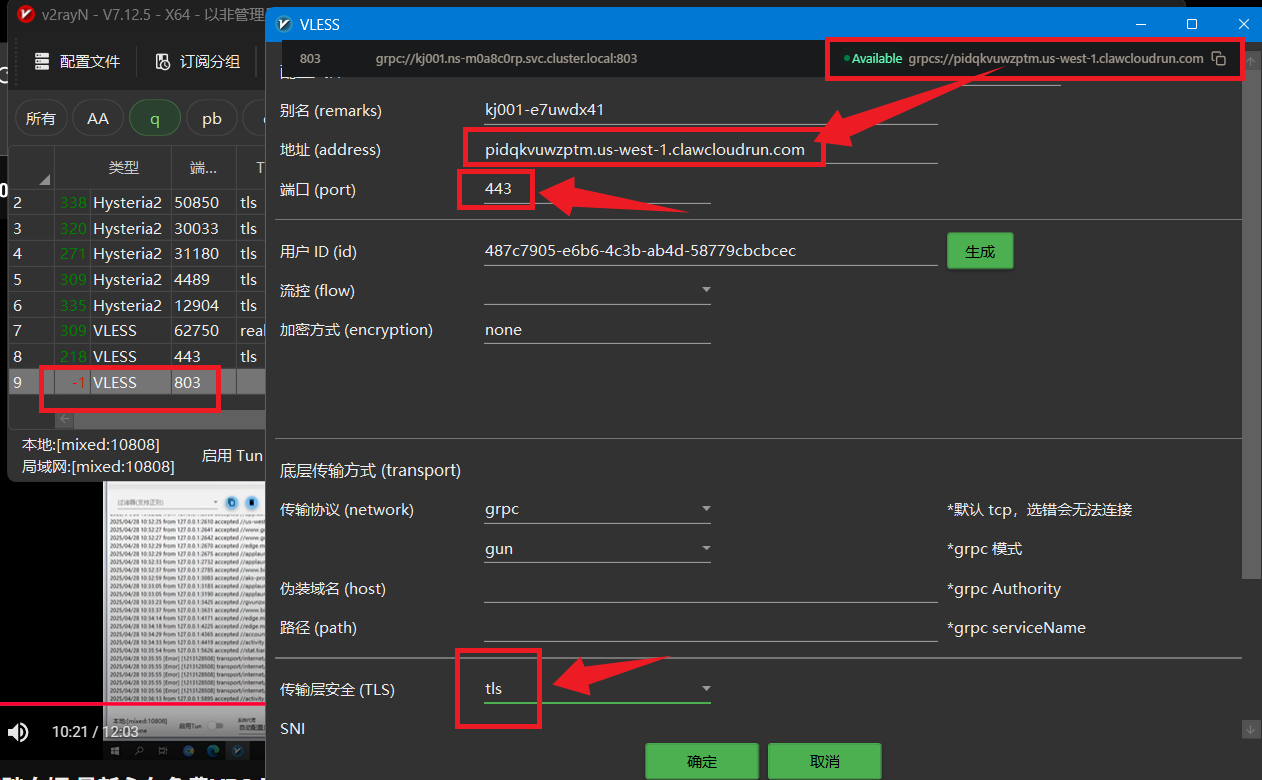This screenshot has width=1262, height=780.
Task: Click the 10:21 / 12:03 video time display
Action: point(95,732)
